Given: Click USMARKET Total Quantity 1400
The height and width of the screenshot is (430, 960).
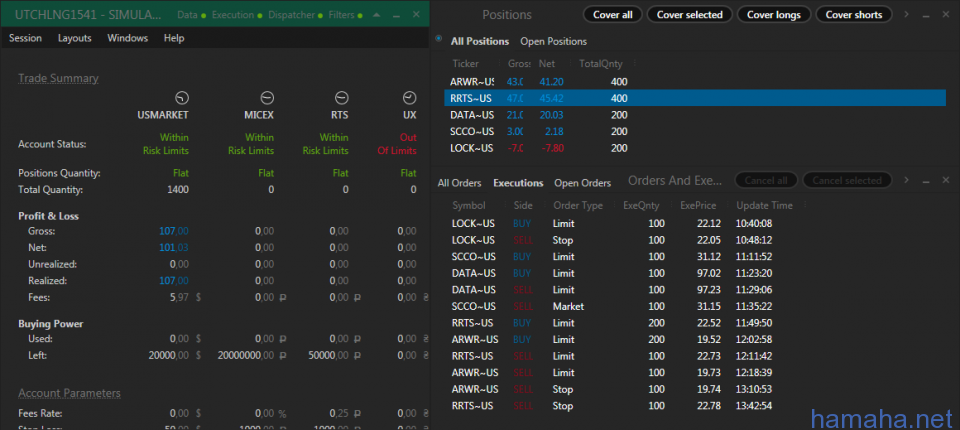Looking at the screenshot, I should tap(178, 190).
